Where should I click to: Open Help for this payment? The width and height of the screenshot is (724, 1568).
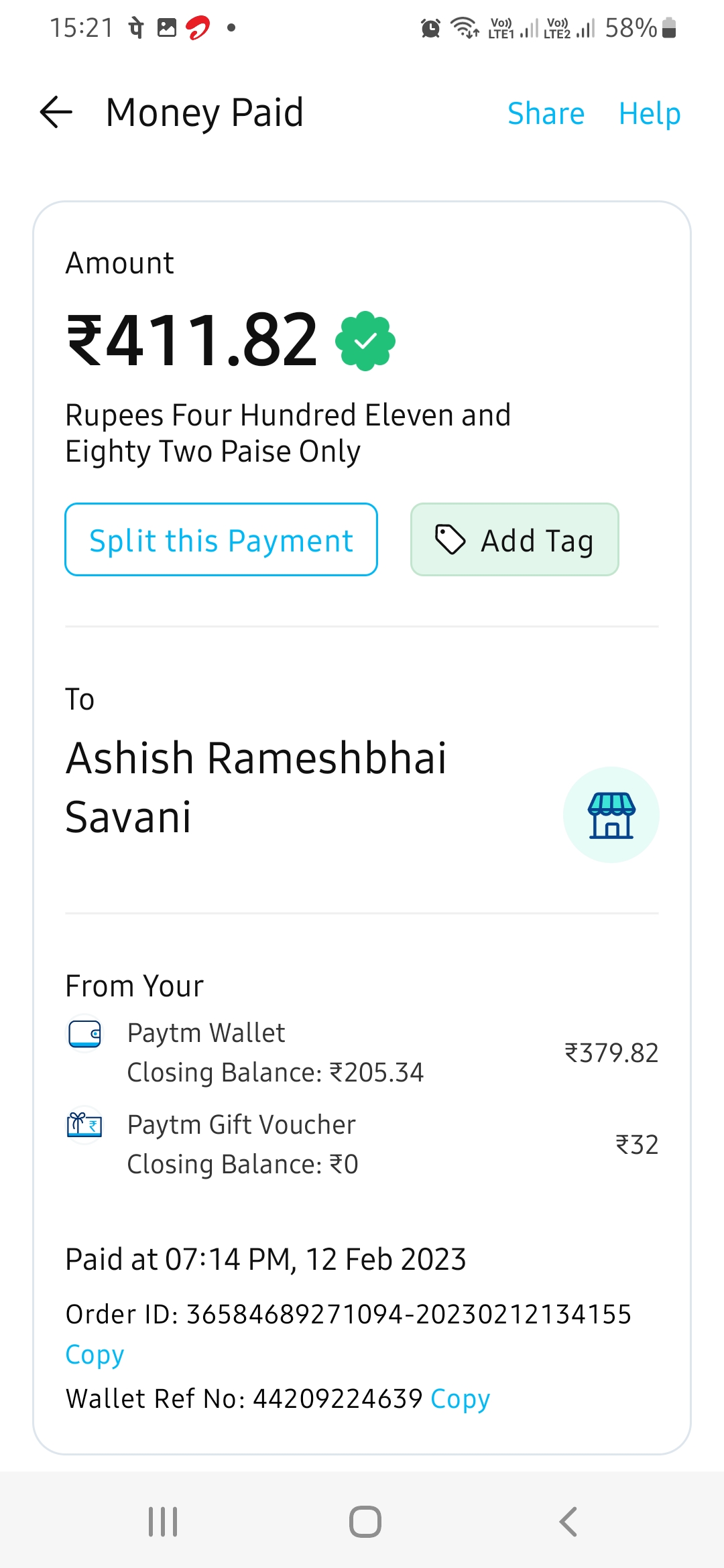[x=649, y=113]
